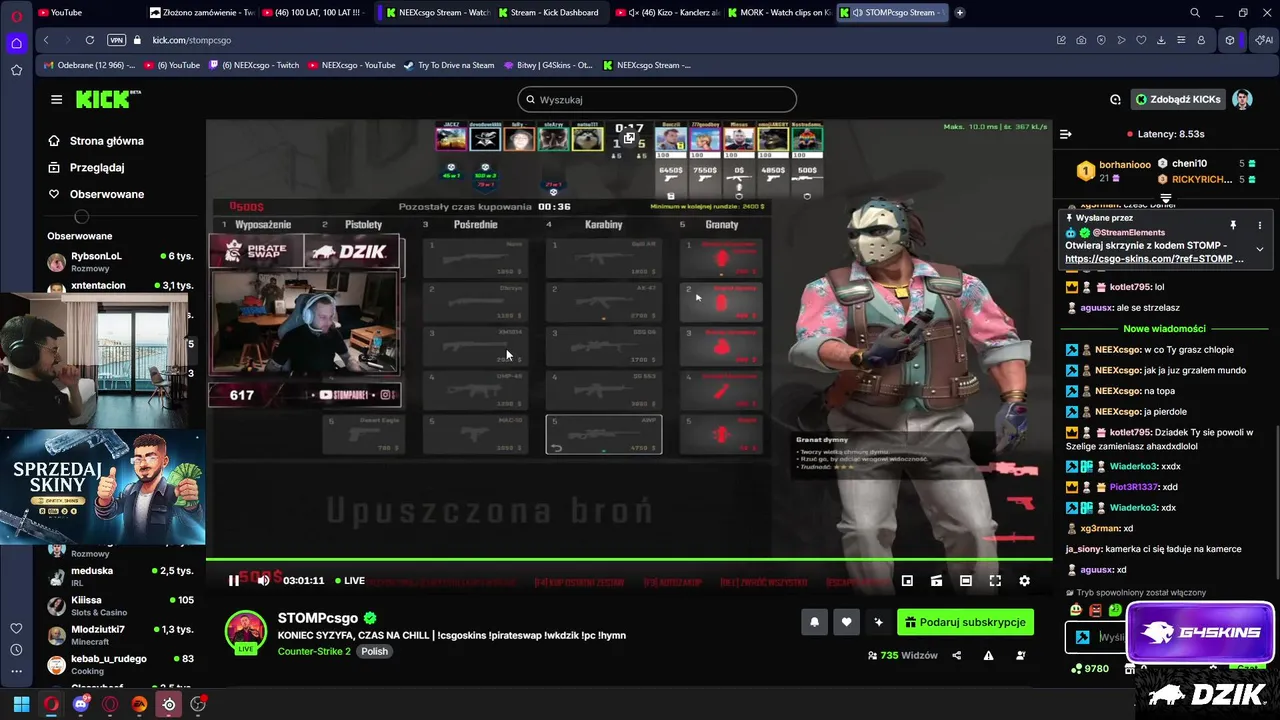Viewport: 1280px width, 720px height.
Task: Open player settings gear
Action: (1024, 580)
